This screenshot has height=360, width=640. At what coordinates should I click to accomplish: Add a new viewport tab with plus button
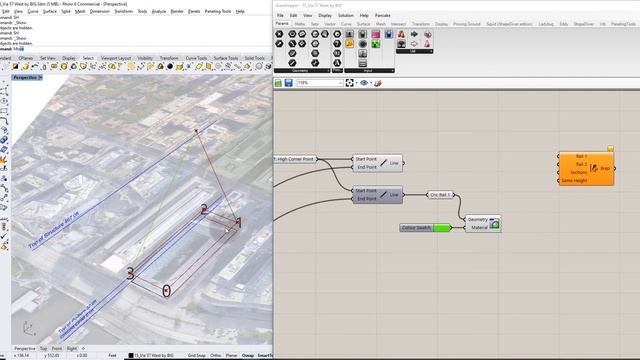click(x=83, y=349)
